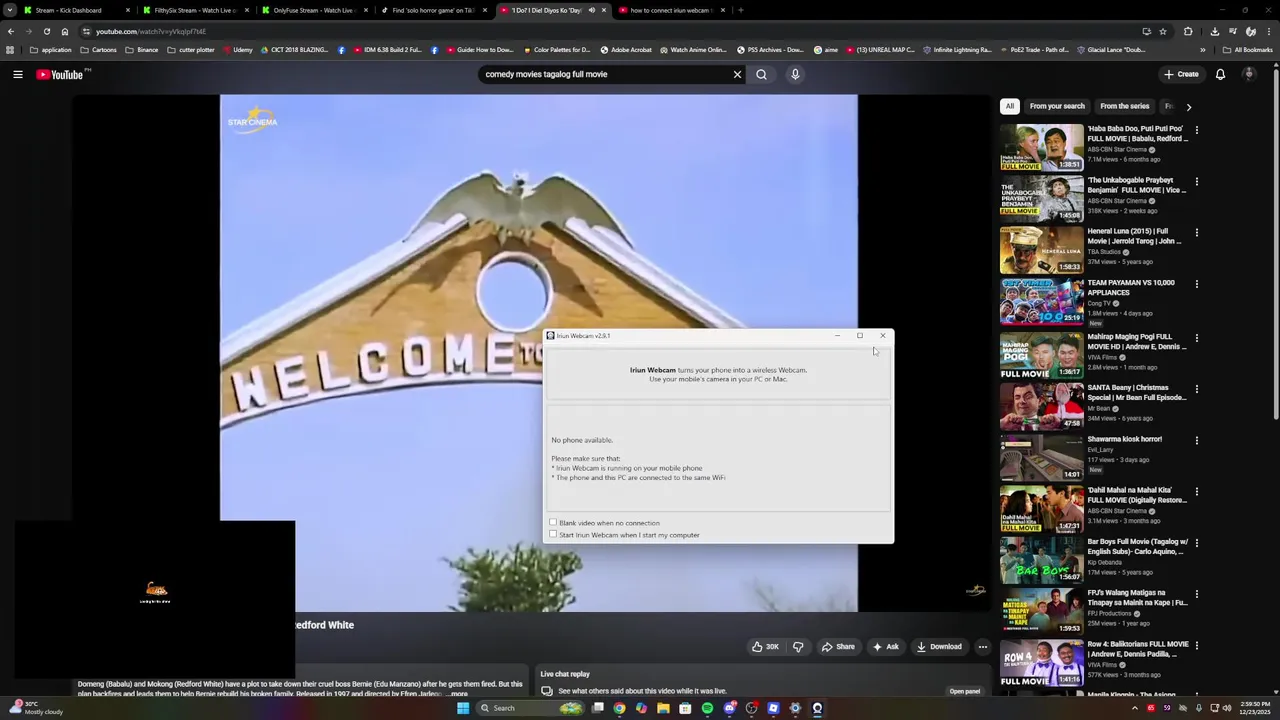Viewport: 1280px width, 720px height.
Task: Clear the YouTube search box text
Action: [x=737, y=74]
